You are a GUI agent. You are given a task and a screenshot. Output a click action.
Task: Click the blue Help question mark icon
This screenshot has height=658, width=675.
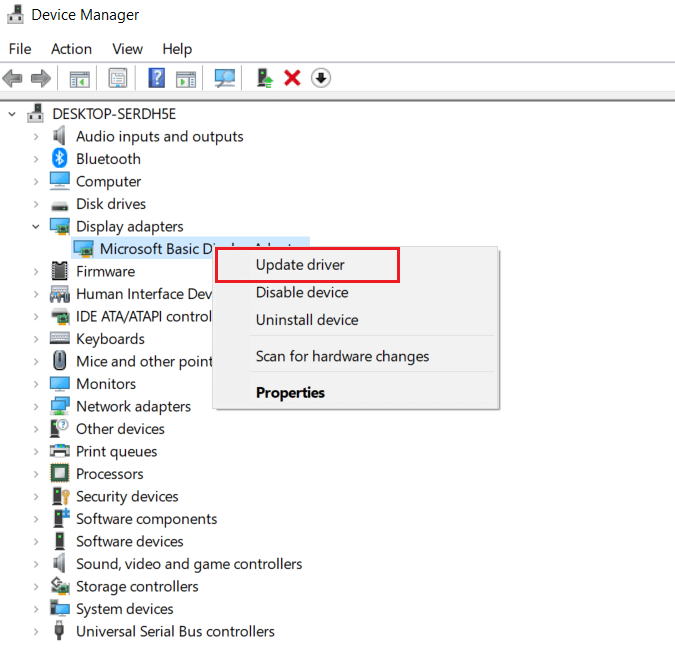(x=157, y=78)
